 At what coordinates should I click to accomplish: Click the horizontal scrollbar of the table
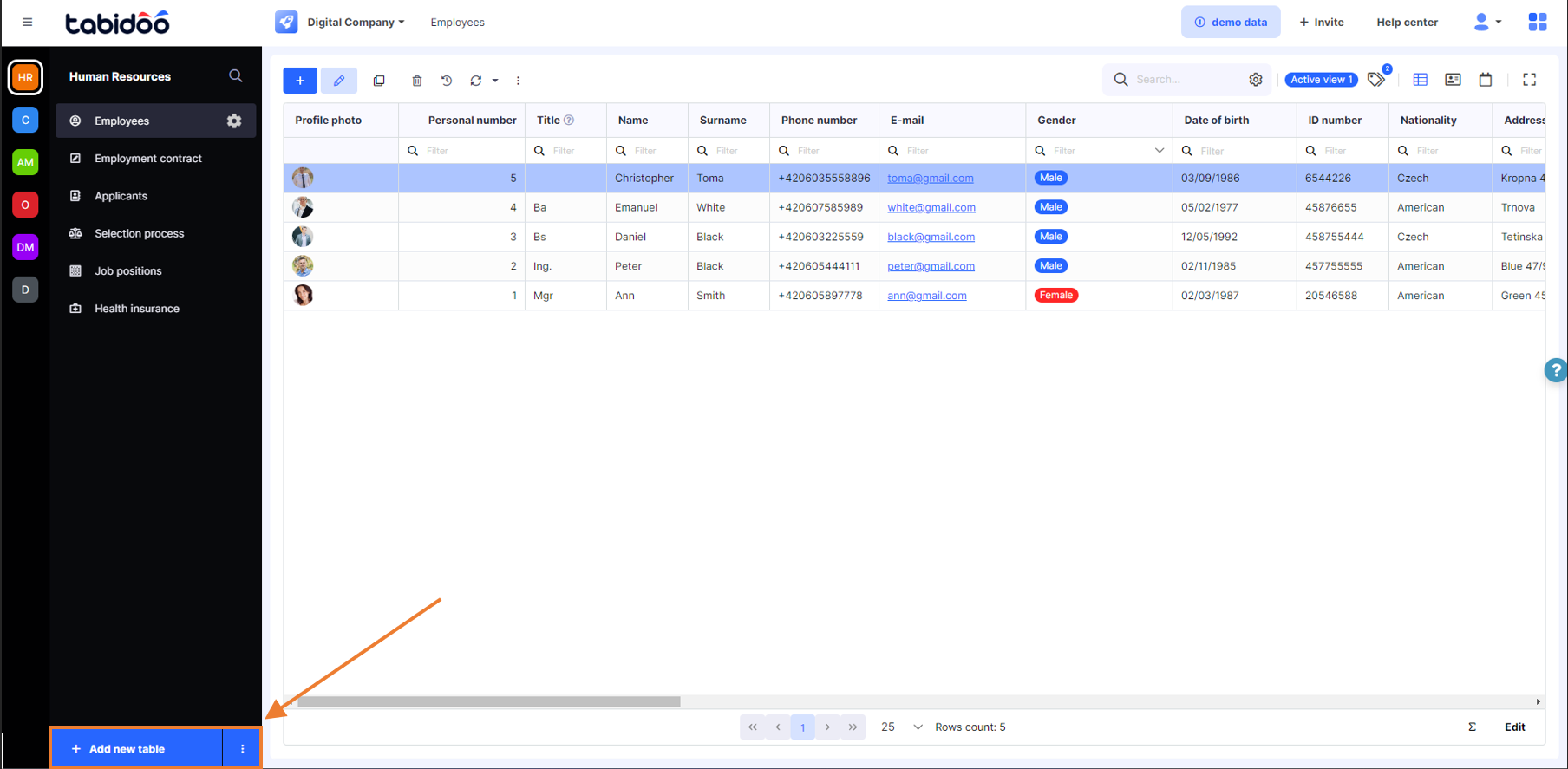tap(488, 702)
